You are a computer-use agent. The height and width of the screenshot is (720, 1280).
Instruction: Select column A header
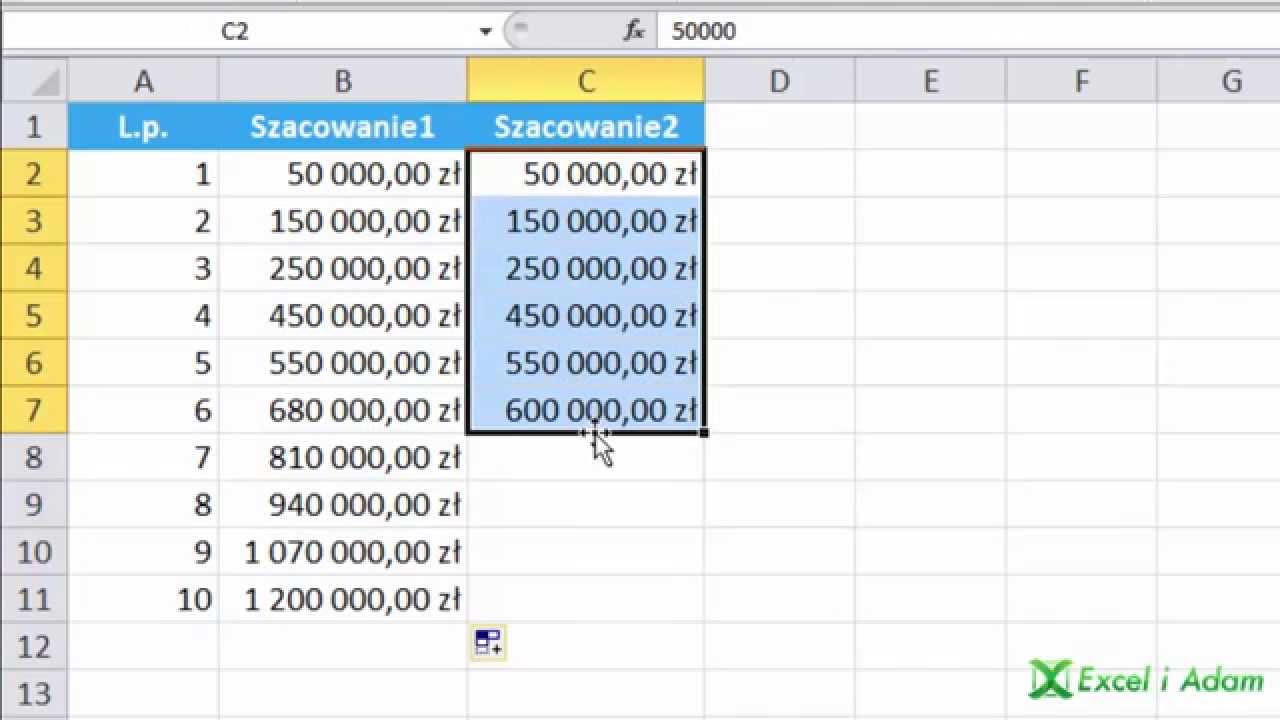(x=143, y=81)
